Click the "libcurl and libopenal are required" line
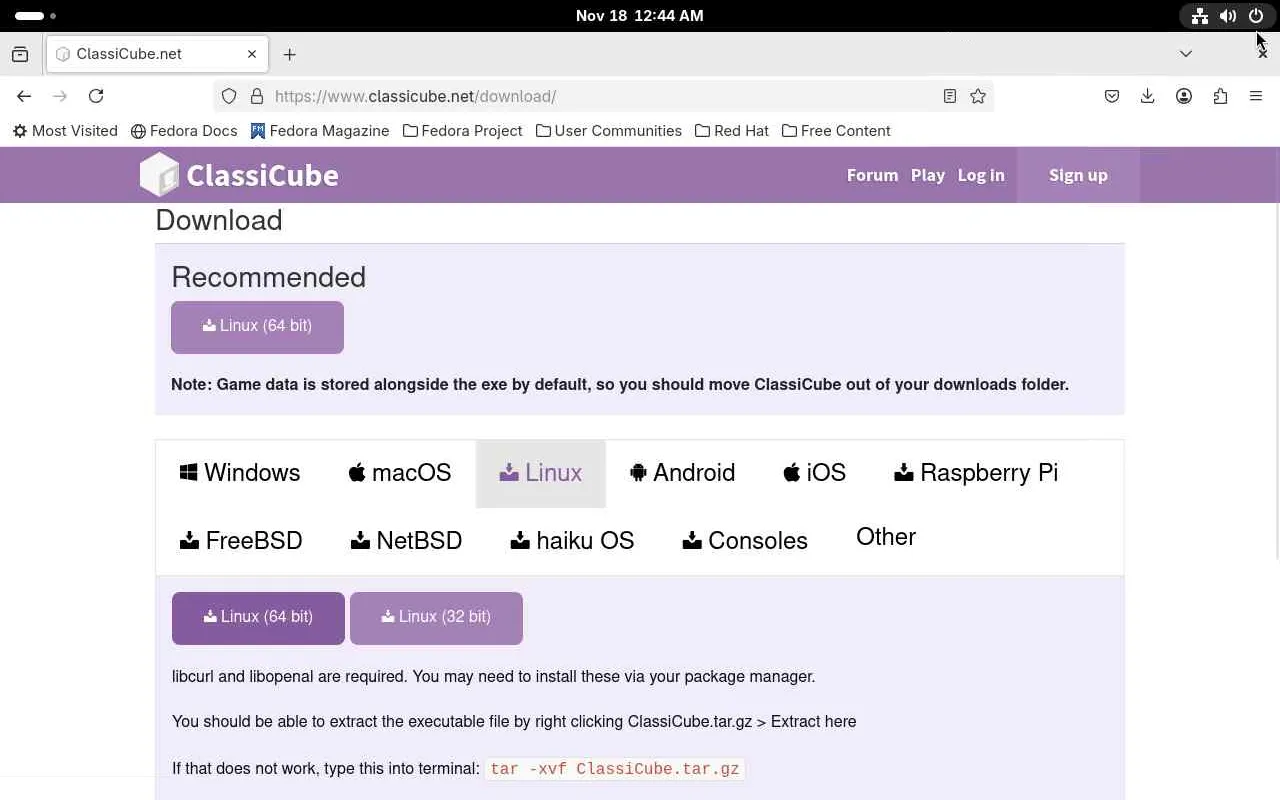The height and width of the screenshot is (800, 1280). (x=494, y=677)
